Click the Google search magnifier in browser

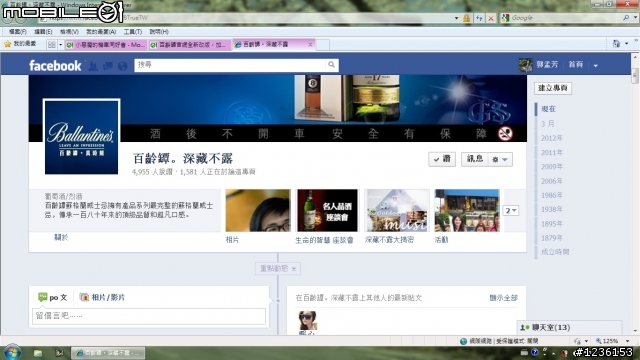[x=626, y=18]
